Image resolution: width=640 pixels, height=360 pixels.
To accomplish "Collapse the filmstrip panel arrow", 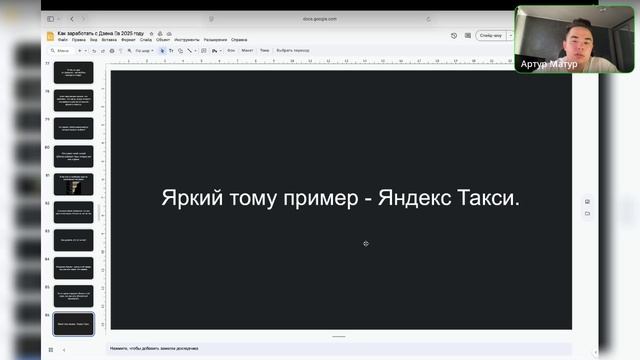I will [64, 350].
